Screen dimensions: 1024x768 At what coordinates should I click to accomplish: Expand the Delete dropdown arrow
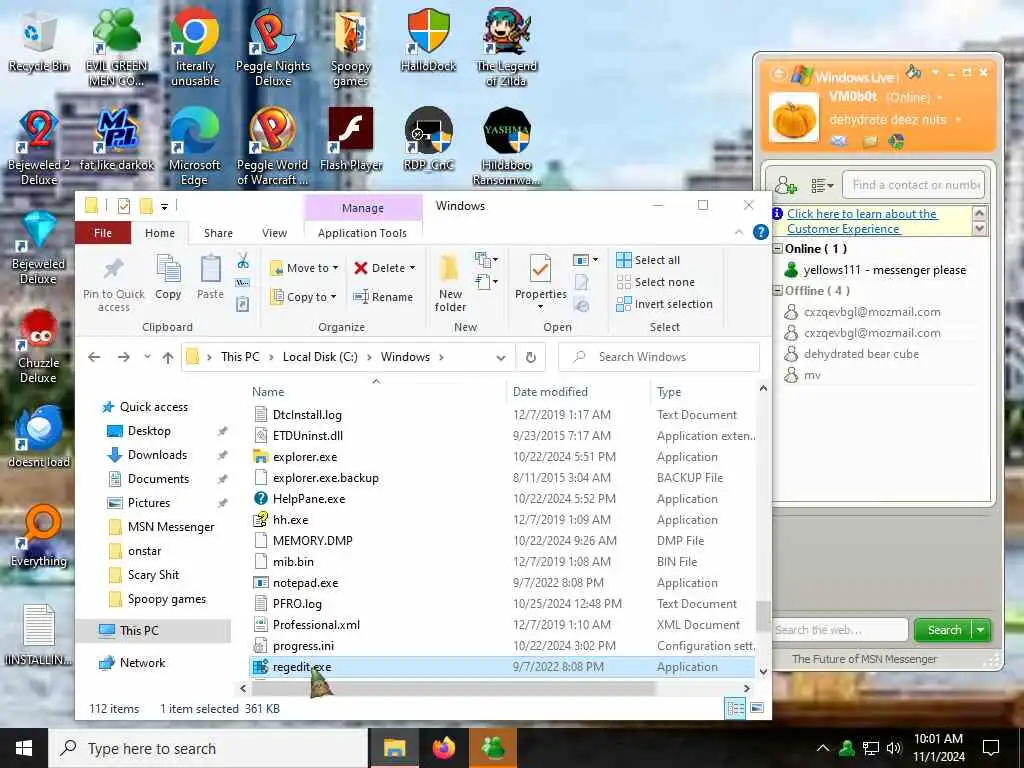pyautogui.click(x=412, y=268)
